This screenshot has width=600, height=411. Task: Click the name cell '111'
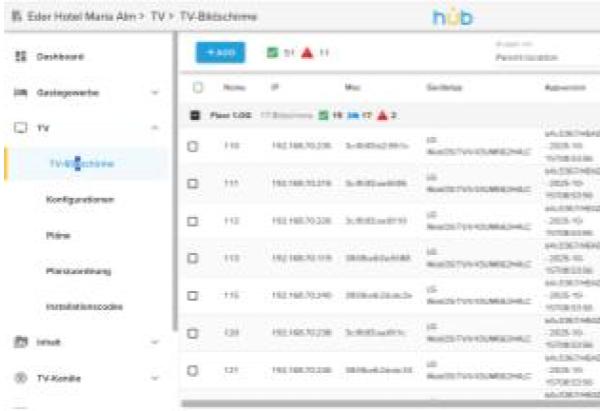click(231, 184)
